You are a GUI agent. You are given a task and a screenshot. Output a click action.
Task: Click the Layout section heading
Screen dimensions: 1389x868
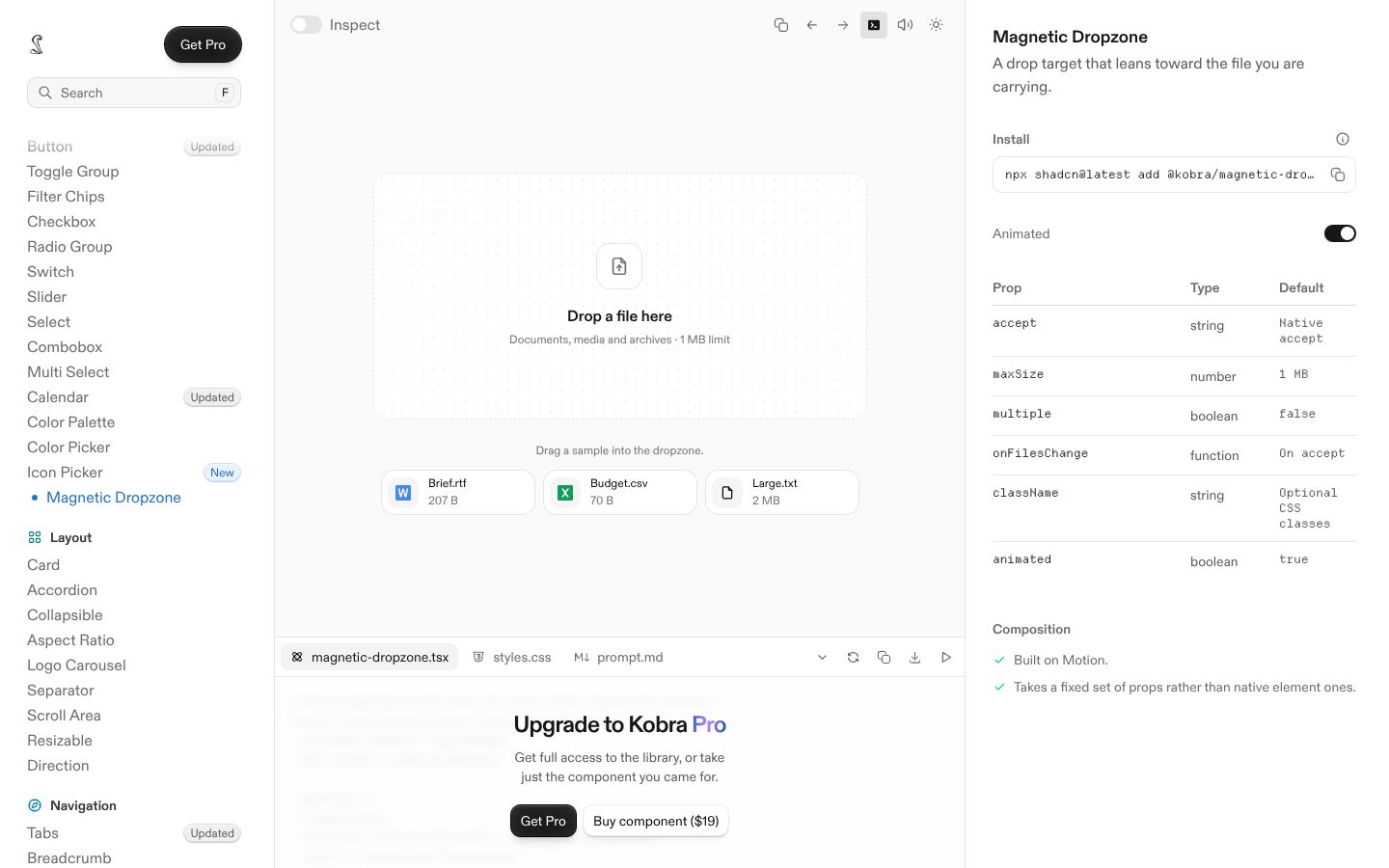point(71,537)
